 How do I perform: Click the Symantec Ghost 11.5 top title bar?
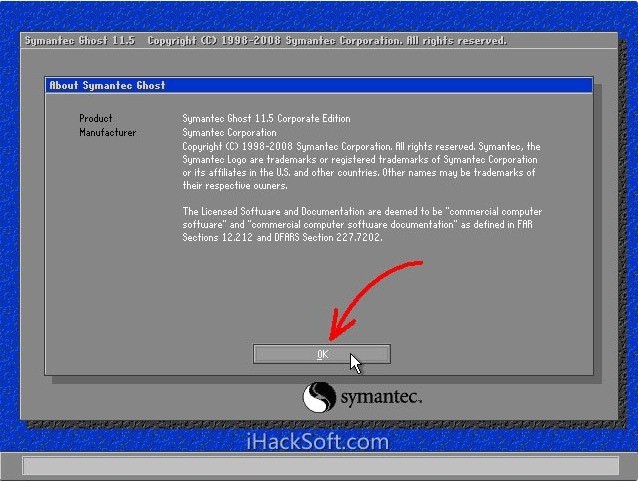265,41
